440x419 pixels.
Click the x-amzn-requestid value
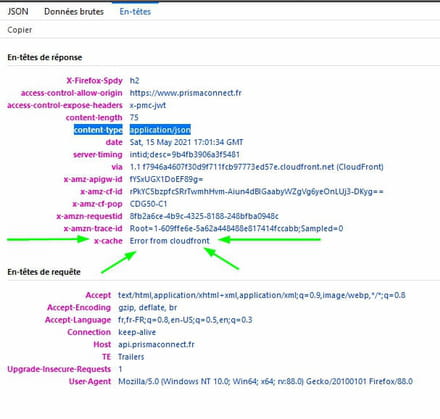204,216
